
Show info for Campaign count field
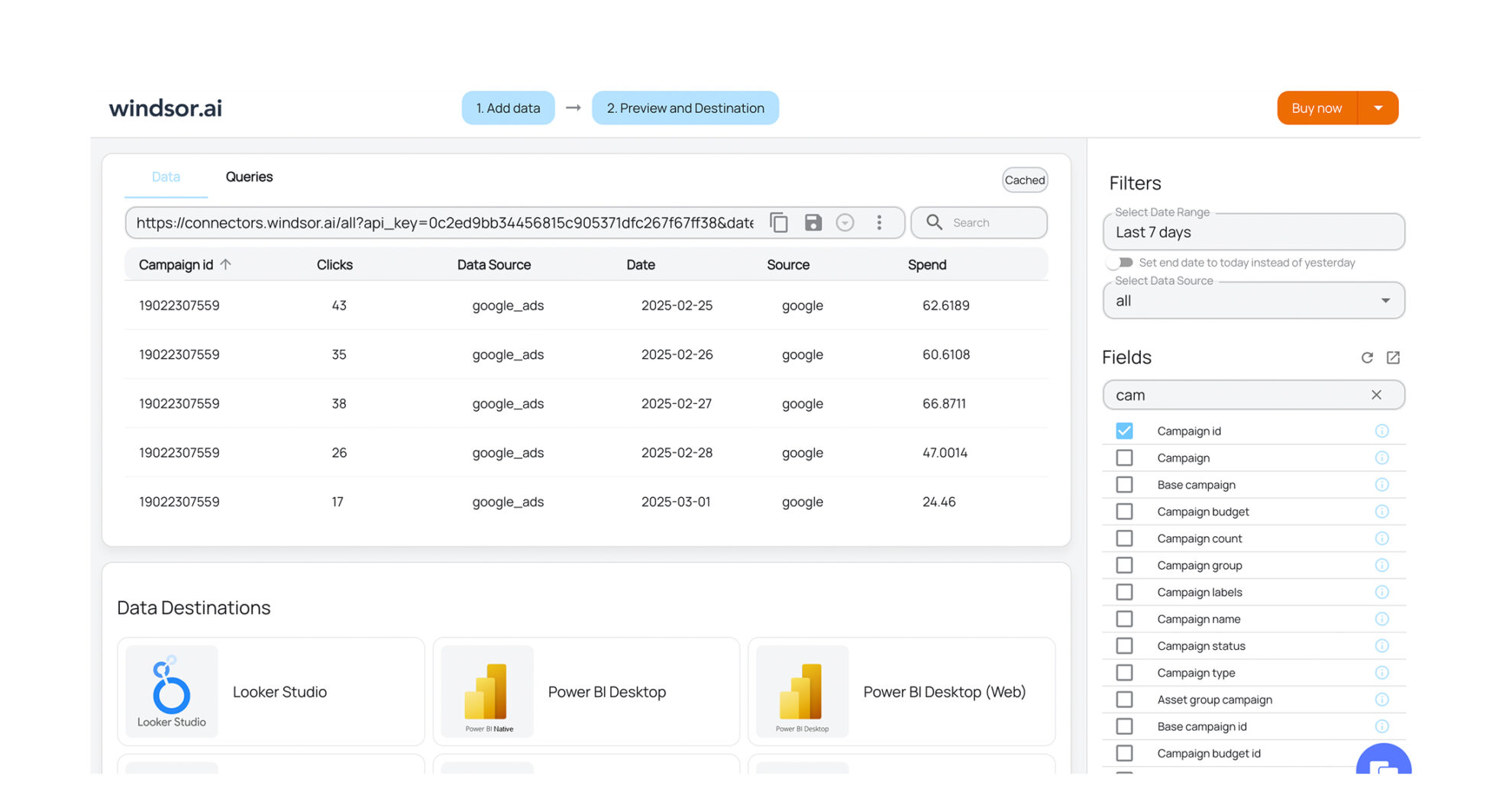[x=1381, y=538]
